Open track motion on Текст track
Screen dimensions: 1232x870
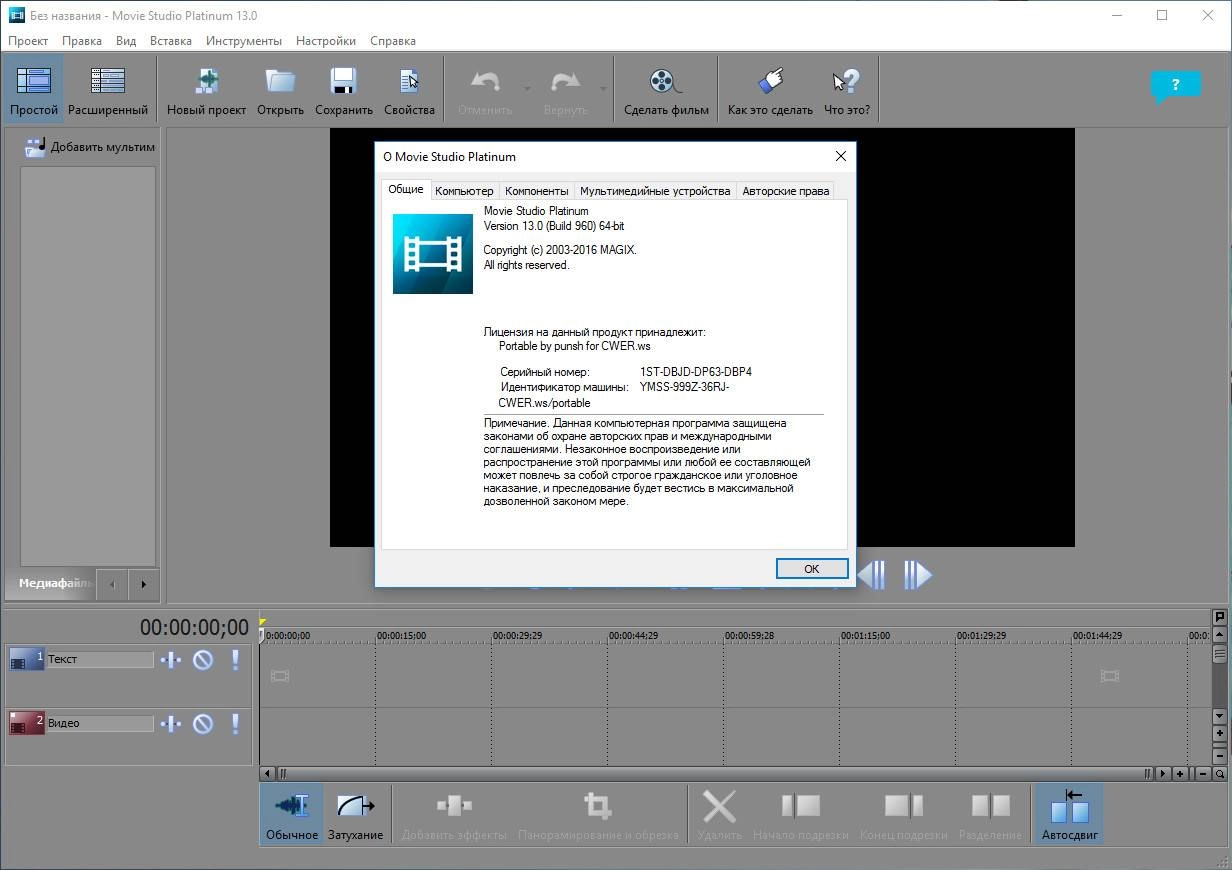tap(171, 659)
